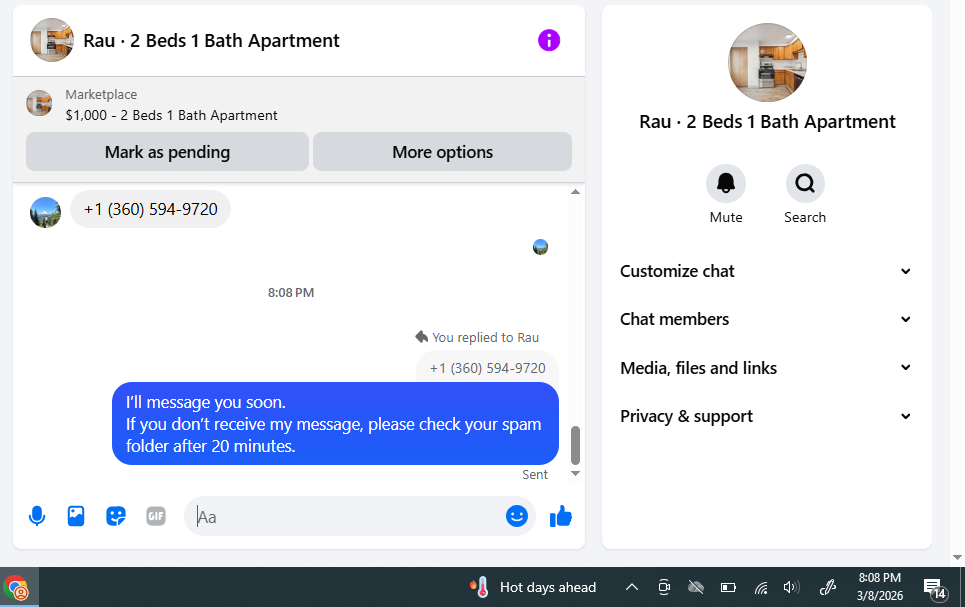Click the meet now camera tray icon
The image size is (965, 607).
click(663, 587)
